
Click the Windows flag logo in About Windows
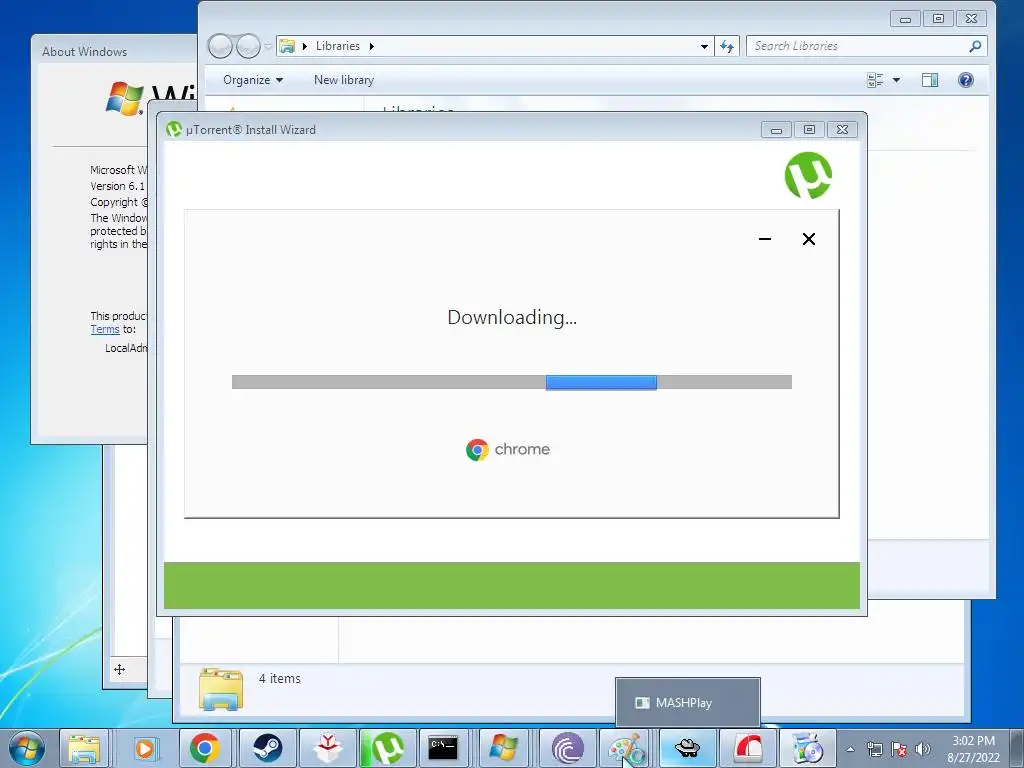(x=124, y=99)
